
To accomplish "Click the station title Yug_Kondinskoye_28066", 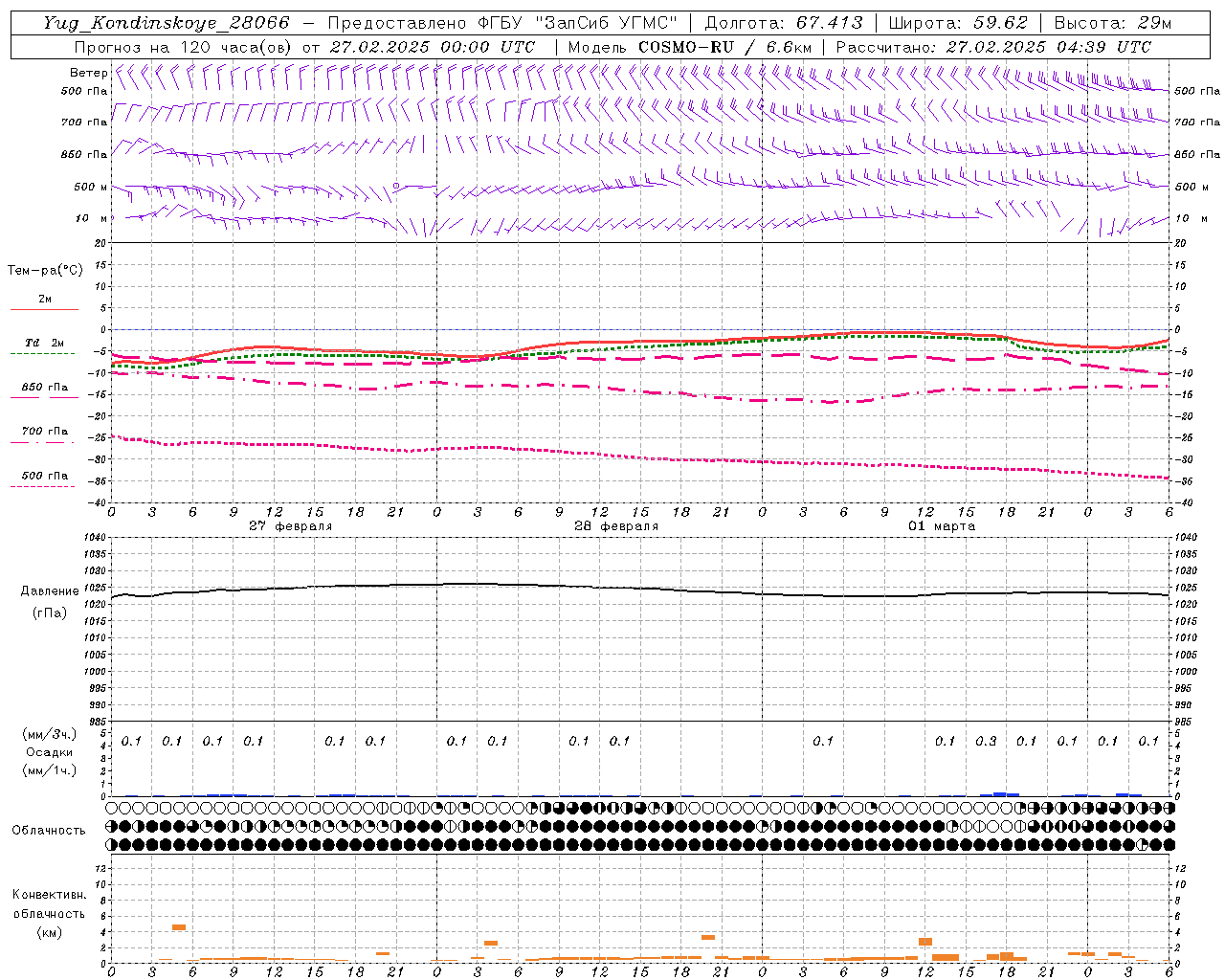I will (166, 23).
